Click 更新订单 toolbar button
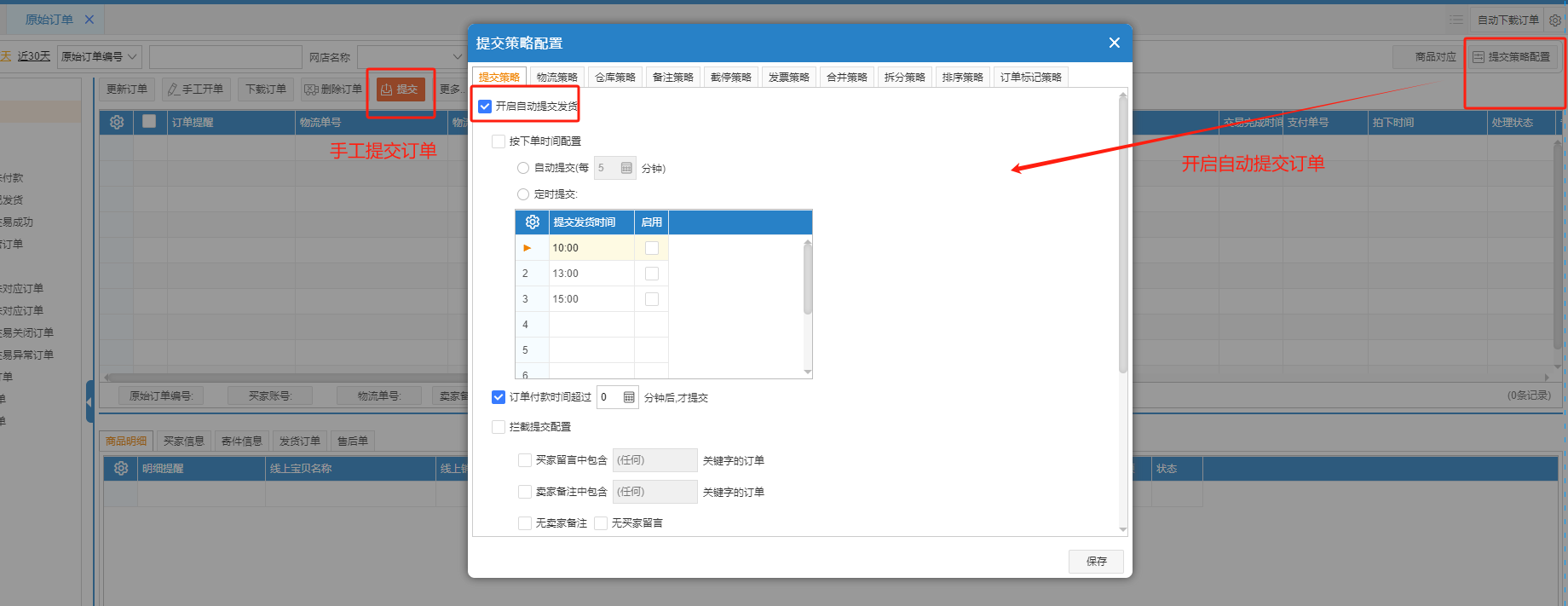The image size is (1568, 606). coord(127,89)
